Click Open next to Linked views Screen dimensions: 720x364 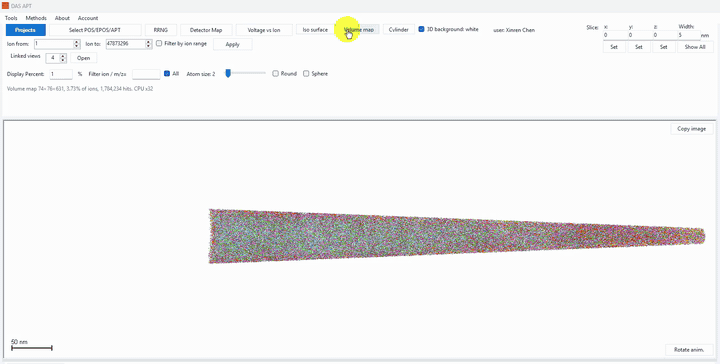[x=84, y=58]
